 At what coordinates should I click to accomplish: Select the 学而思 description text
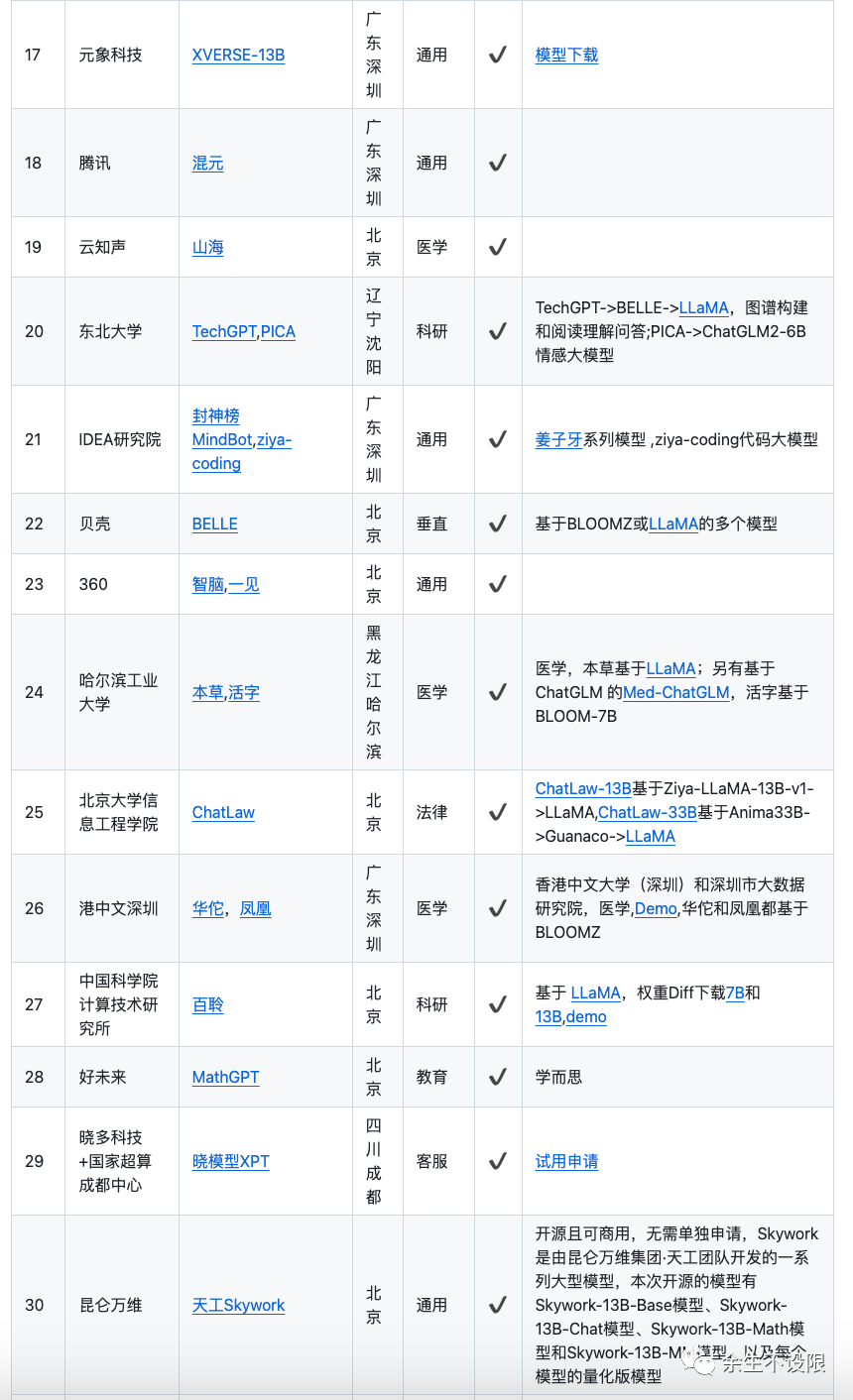pos(558,1077)
